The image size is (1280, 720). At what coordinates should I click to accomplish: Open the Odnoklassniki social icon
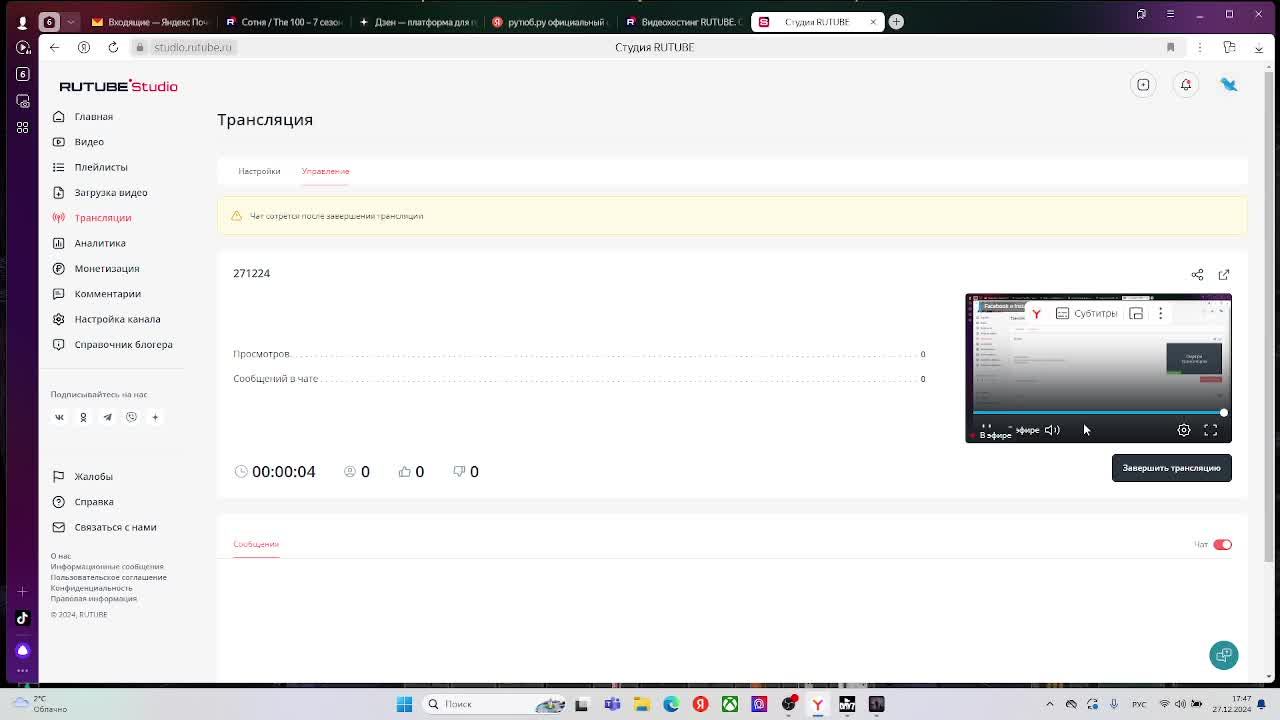coord(83,417)
